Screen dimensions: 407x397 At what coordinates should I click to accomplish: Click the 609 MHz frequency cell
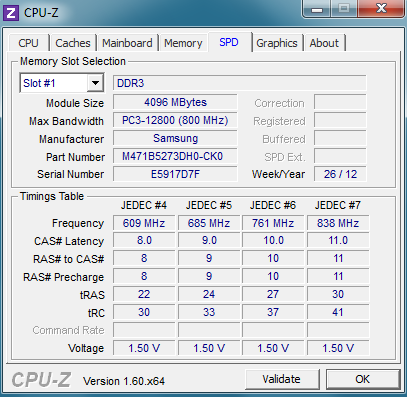point(144,223)
